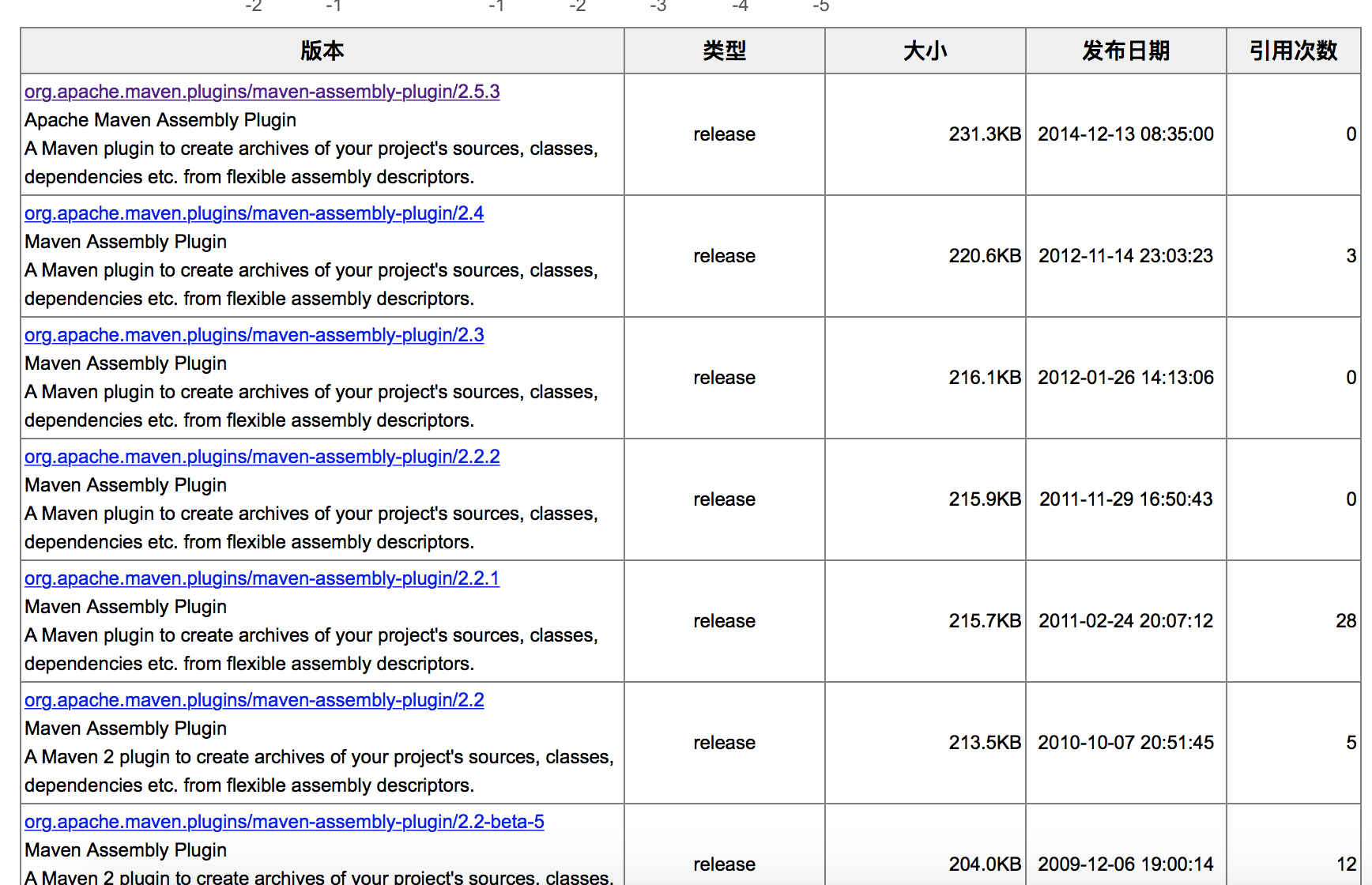
Task: Click 'Maven Assembly Plugin' under the 2.2-beta-5 link
Action: point(126,850)
